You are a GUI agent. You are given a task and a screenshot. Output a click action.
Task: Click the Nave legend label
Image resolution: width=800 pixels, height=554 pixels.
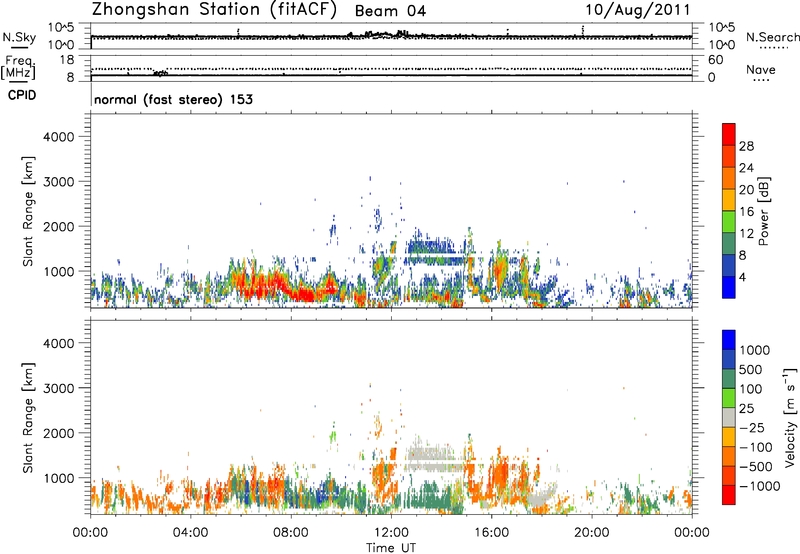point(761,69)
